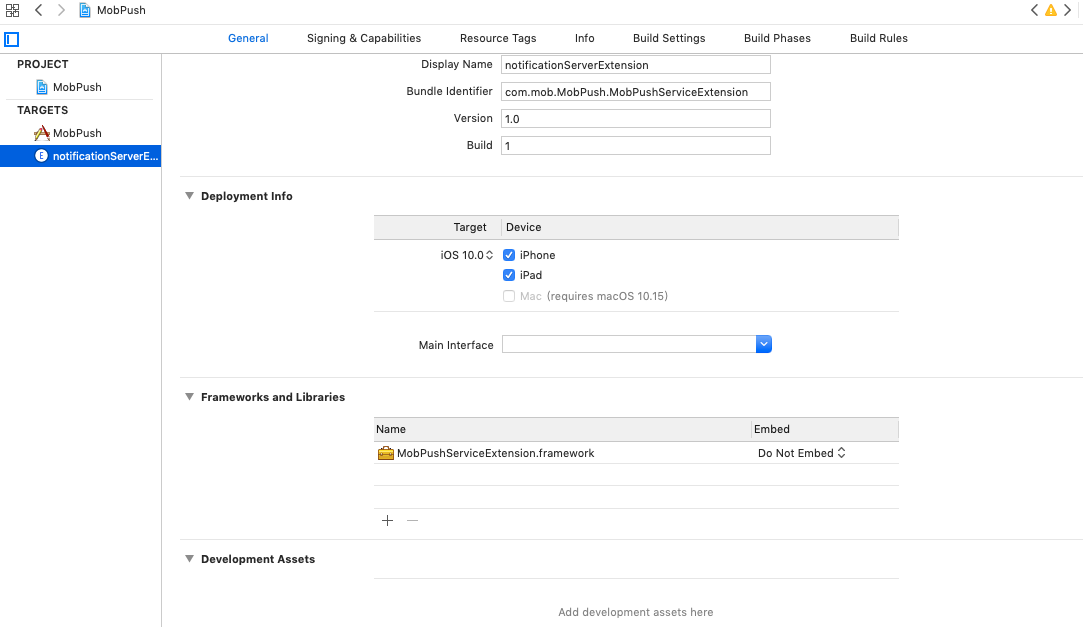Remove the framework using the minus button

412,520
